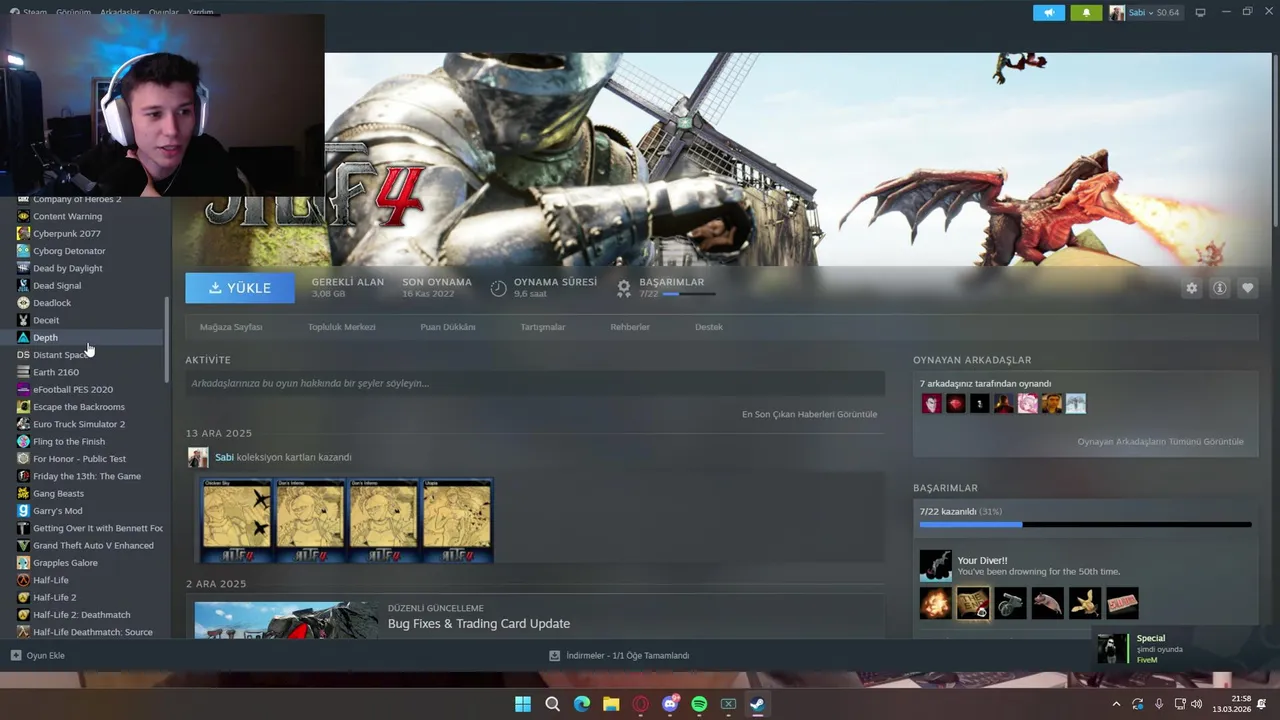1280x720 pixels.
Task: Open the Destek tab
Action: coord(709,327)
